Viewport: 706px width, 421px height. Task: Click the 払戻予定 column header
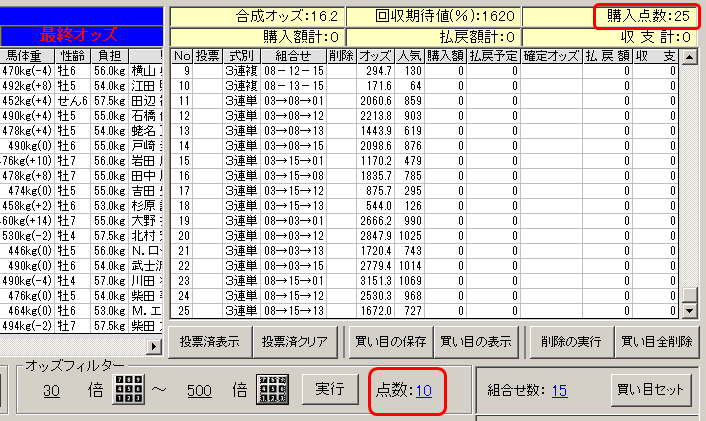tap(493, 56)
